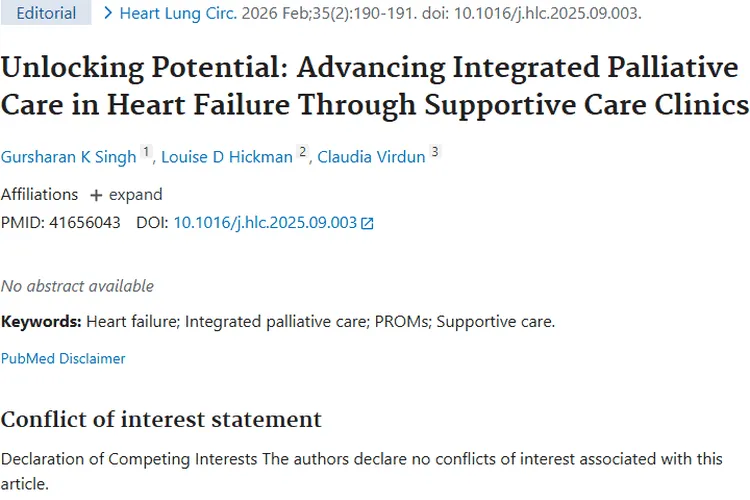This screenshot has height=500, width=750.
Task: Click affiliation superscript 1 after Singh
Action: coord(146,152)
